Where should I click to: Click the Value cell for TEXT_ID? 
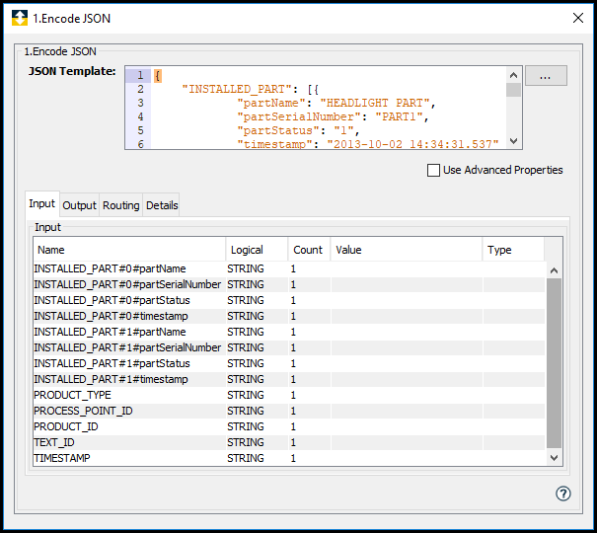pyautogui.click(x=407, y=442)
